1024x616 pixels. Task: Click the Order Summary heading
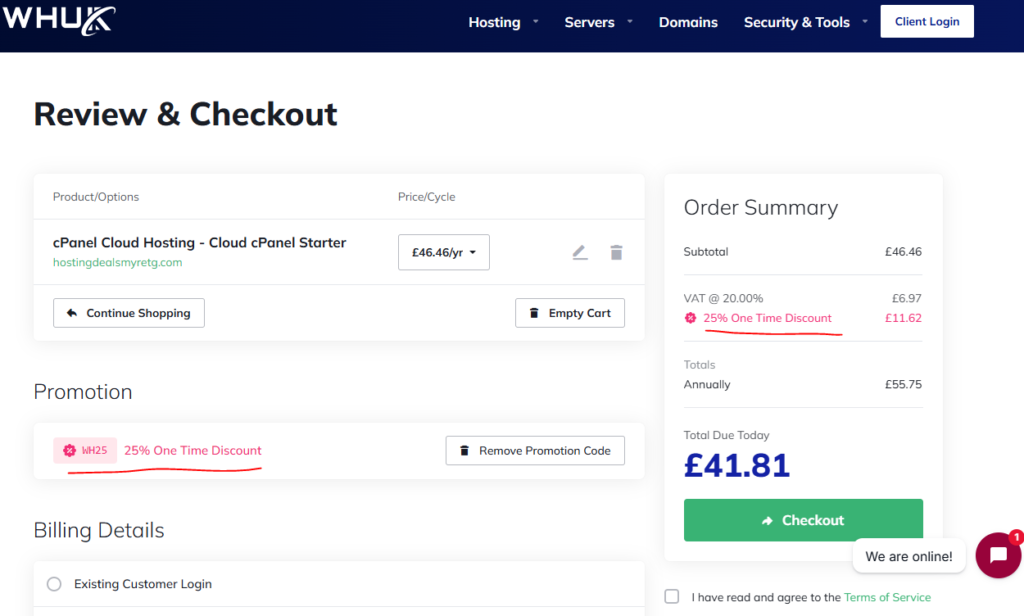761,207
